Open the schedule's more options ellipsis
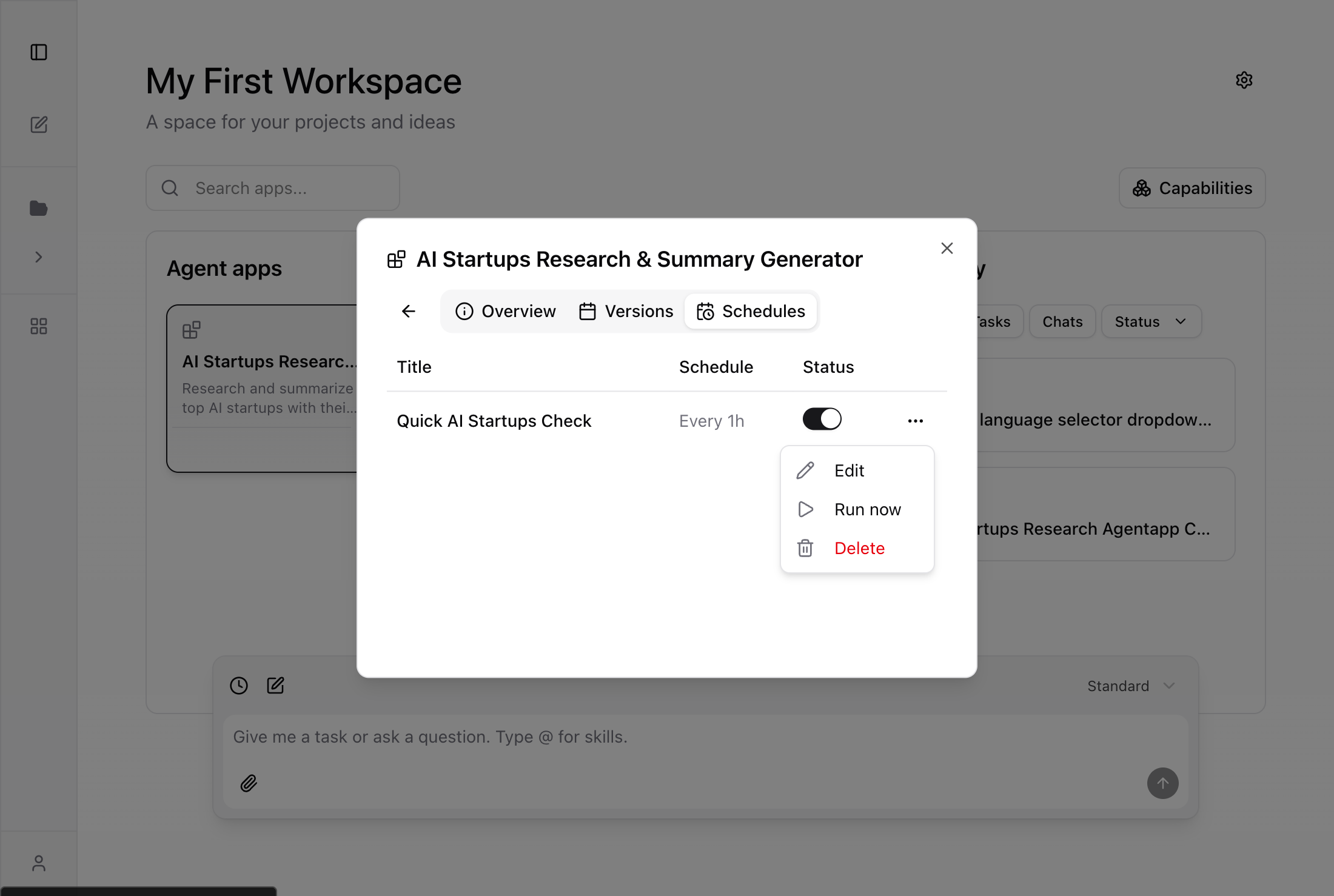The width and height of the screenshot is (1334, 896). pyautogui.click(x=916, y=420)
